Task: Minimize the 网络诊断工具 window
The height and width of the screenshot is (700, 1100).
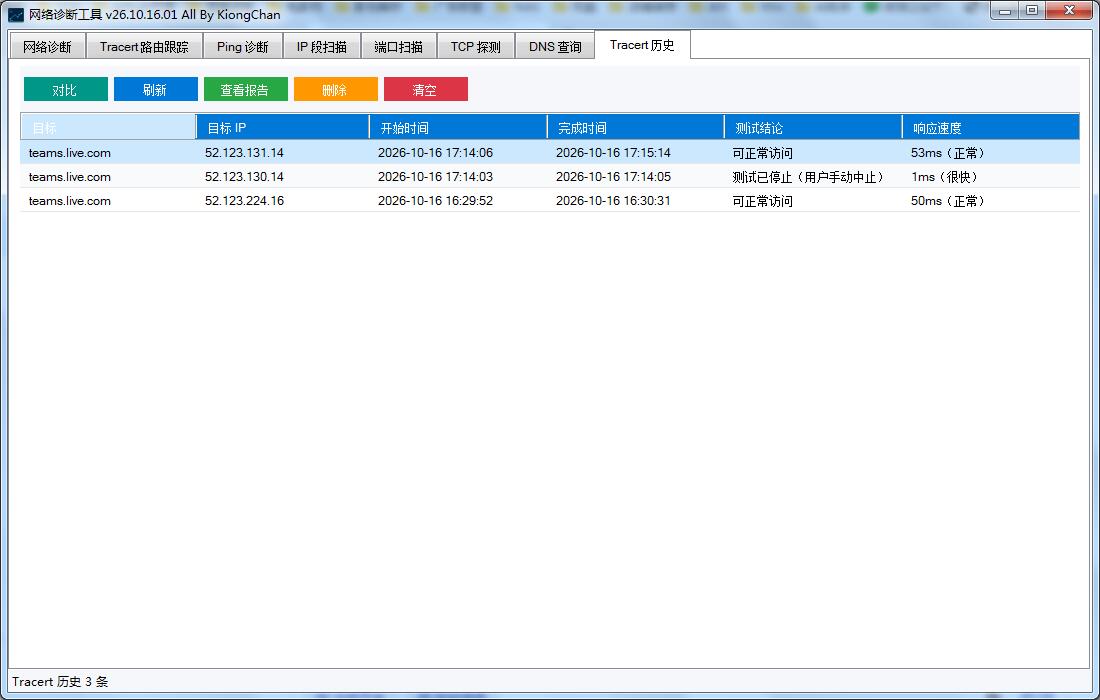Action: pos(1005,11)
